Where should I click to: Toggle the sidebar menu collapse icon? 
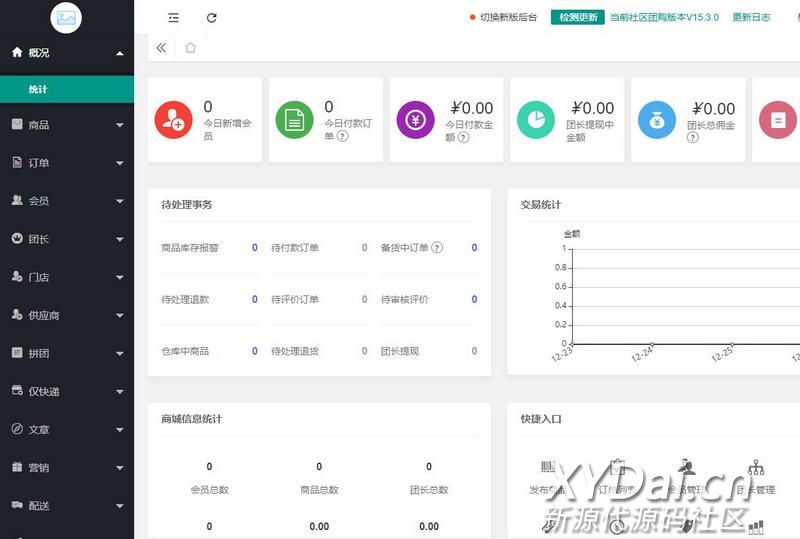(173, 18)
